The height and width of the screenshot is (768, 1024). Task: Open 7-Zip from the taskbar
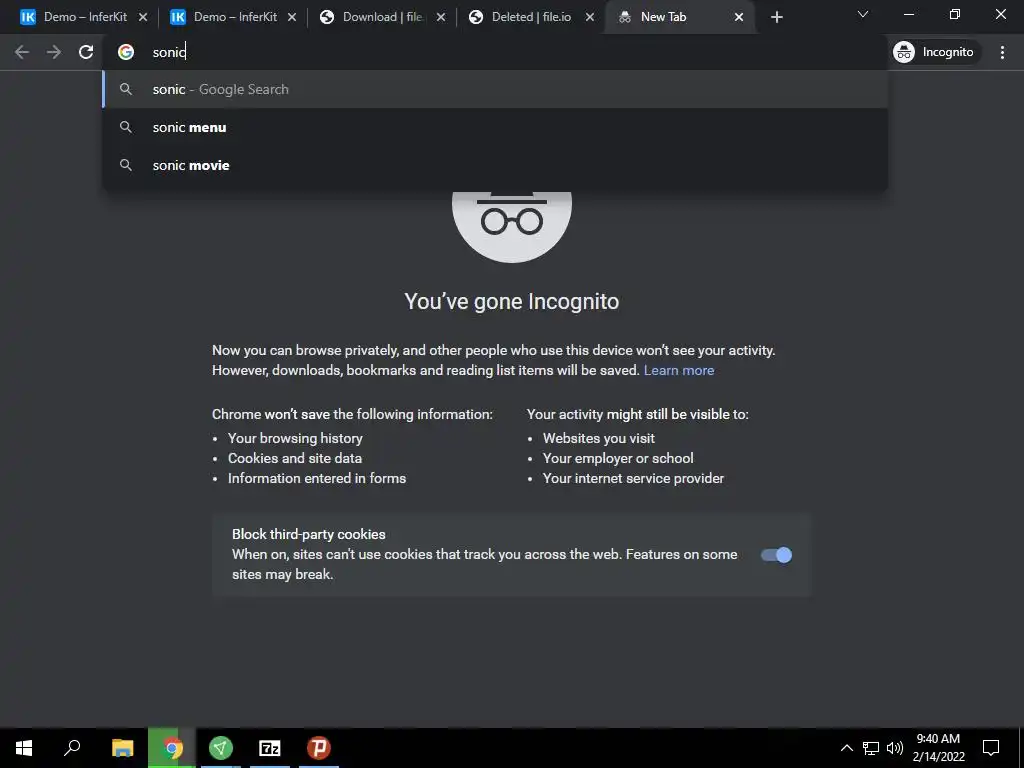270,748
